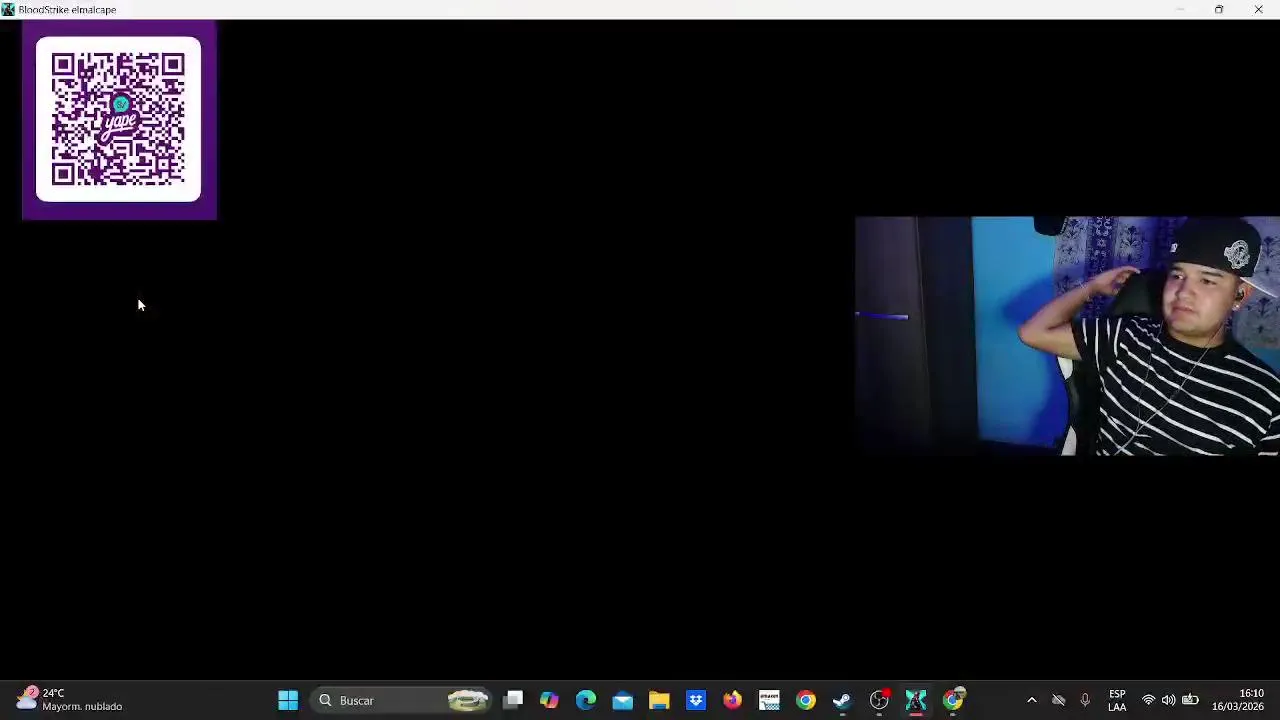Viewport: 1280px width, 720px height.
Task: Open the Windows Start menu
Action: pos(288,700)
